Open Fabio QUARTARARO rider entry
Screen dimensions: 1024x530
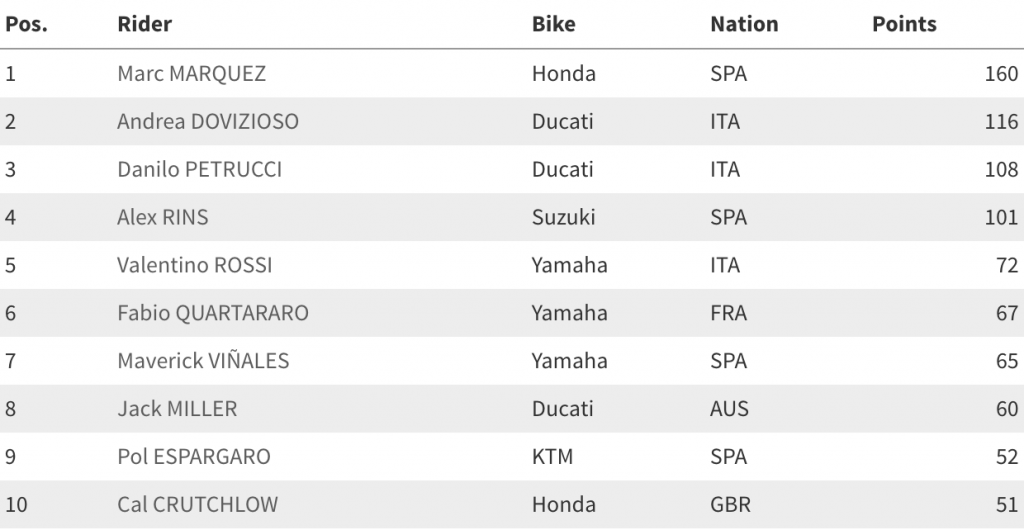point(212,314)
